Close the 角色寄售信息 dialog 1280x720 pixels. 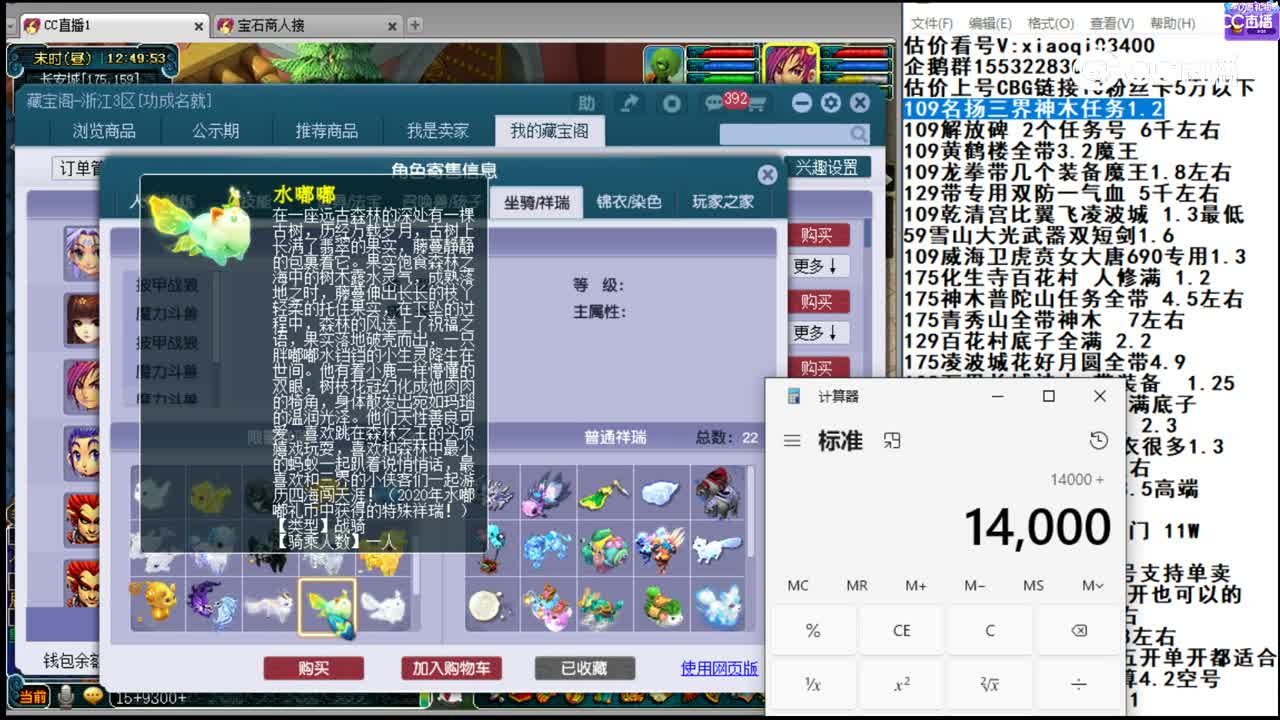[767, 175]
